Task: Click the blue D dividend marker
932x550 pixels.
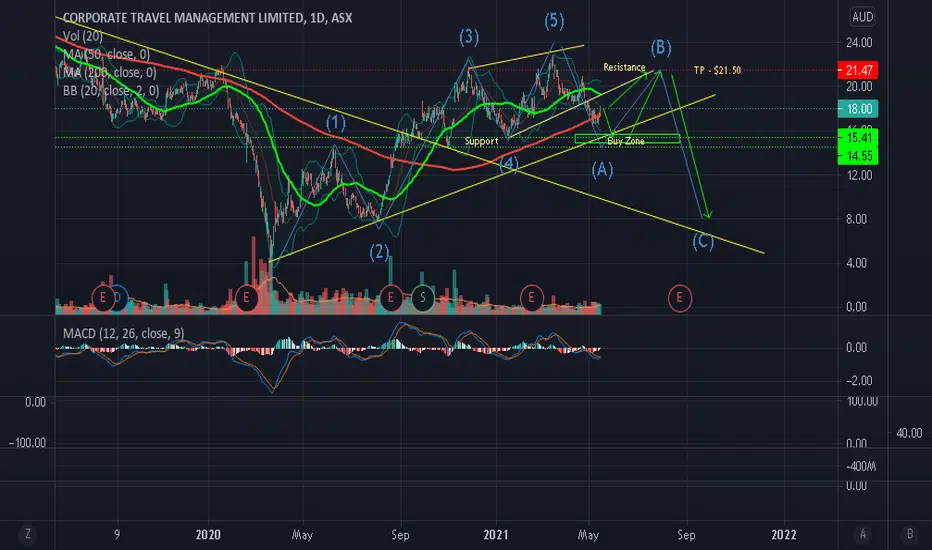Action: pos(119,297)
